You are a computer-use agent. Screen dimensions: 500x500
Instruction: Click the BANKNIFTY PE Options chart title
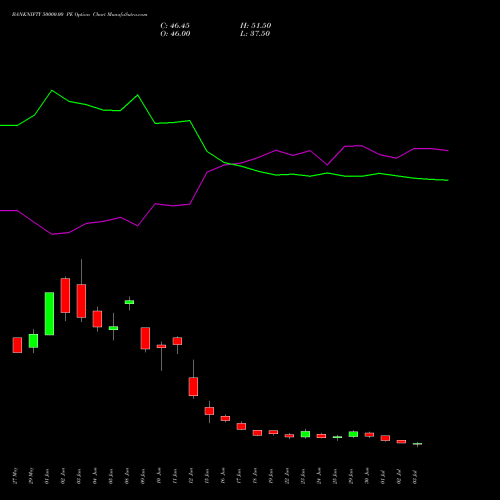click(x=79, y=15)
